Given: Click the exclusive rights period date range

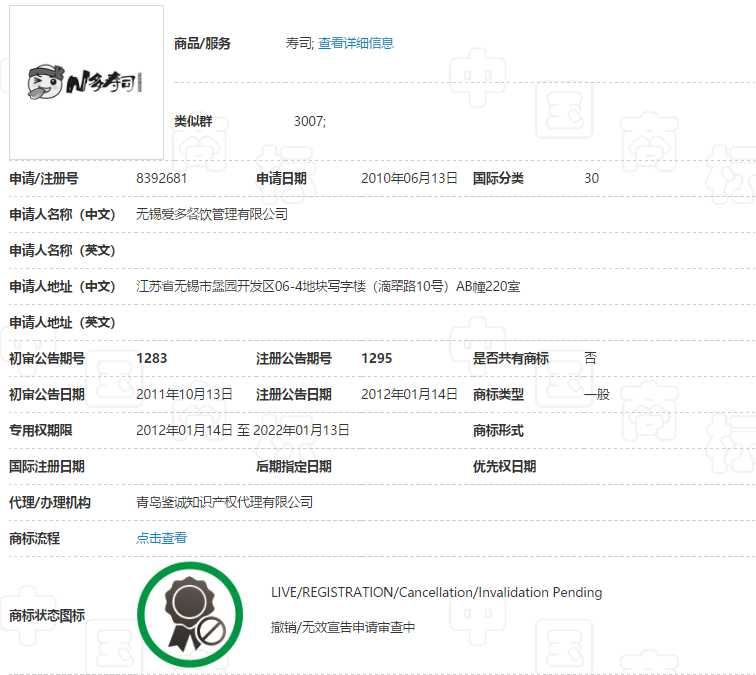Looking at the screenshot, I should click(243, 430).
